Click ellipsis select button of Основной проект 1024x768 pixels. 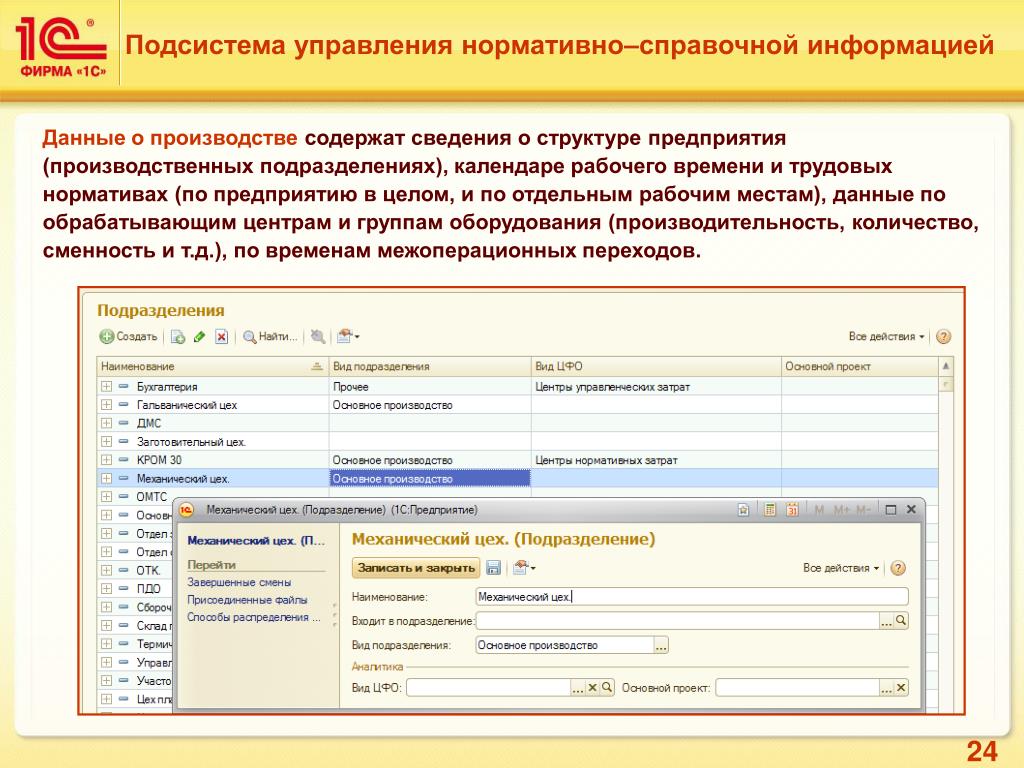coord(886,688)
